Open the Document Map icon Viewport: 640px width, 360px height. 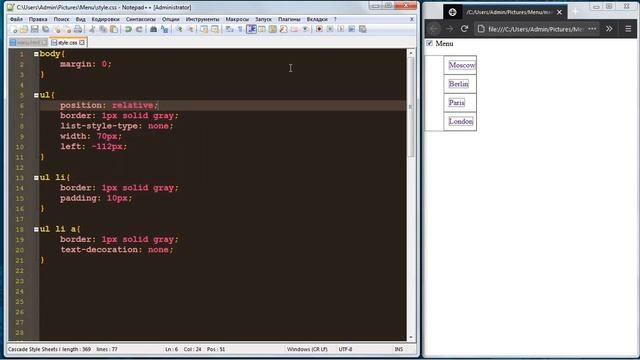click(273, 29)
